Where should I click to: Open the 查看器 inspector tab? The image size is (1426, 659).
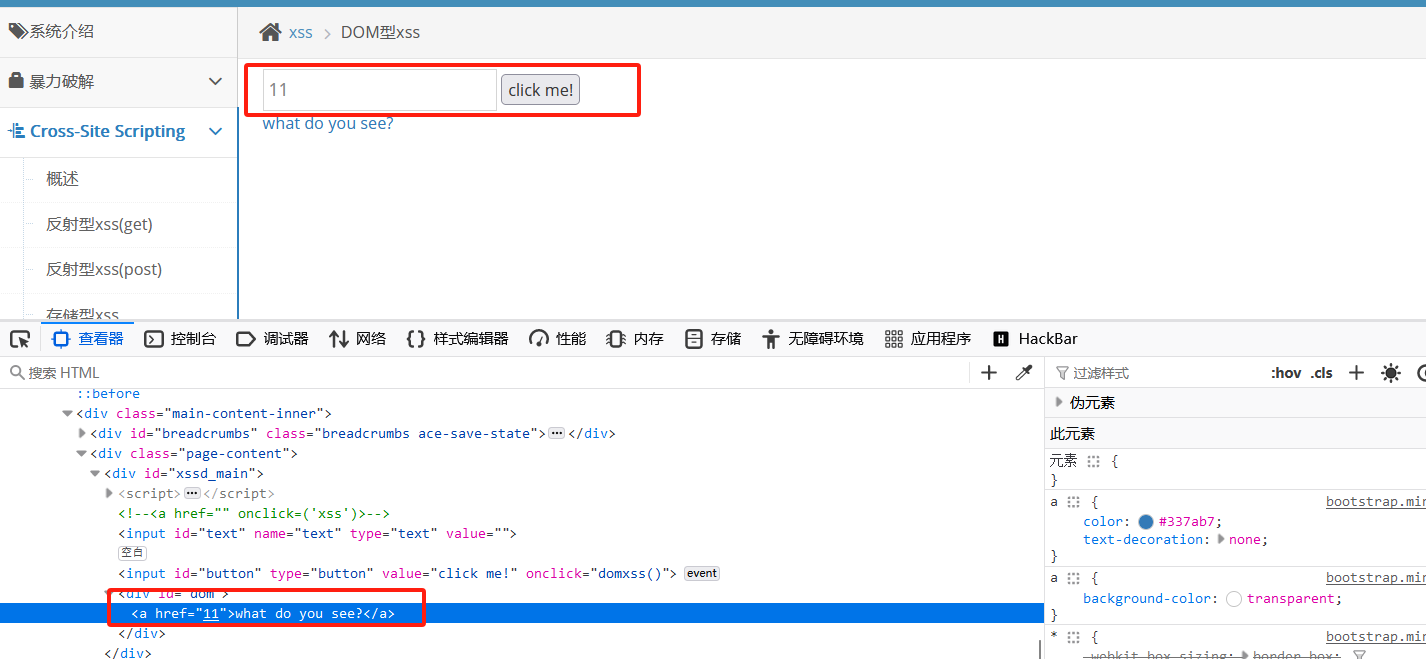pos(88,339)
